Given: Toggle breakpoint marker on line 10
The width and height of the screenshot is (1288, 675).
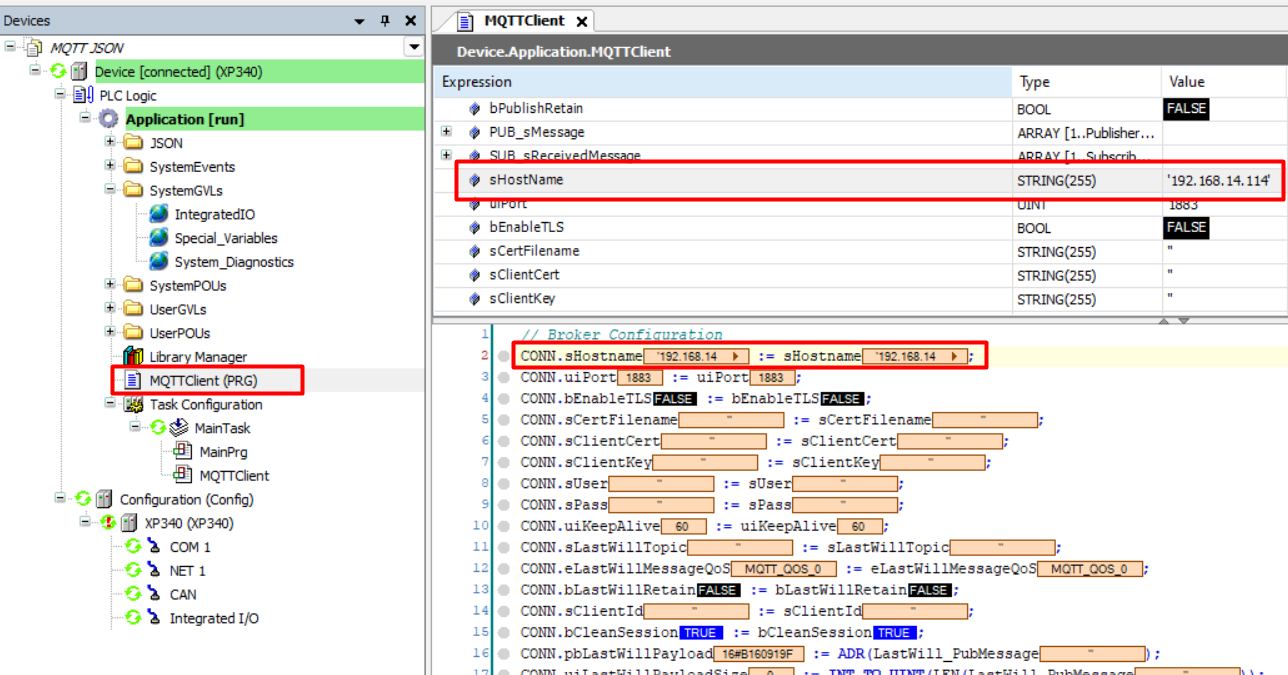Looking at the screenshot, I should [504, 526].
